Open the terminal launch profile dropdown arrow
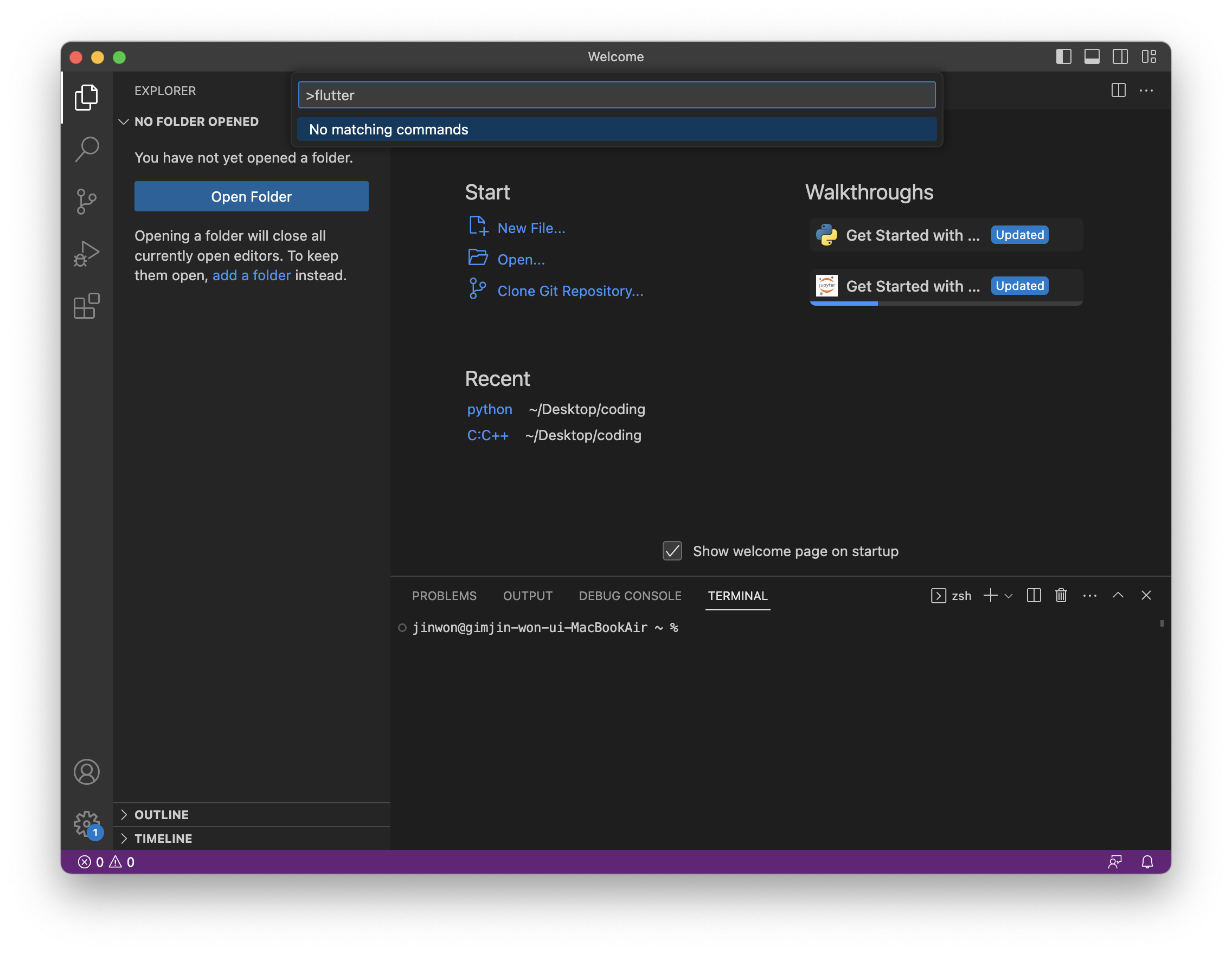 (1009, 595)
